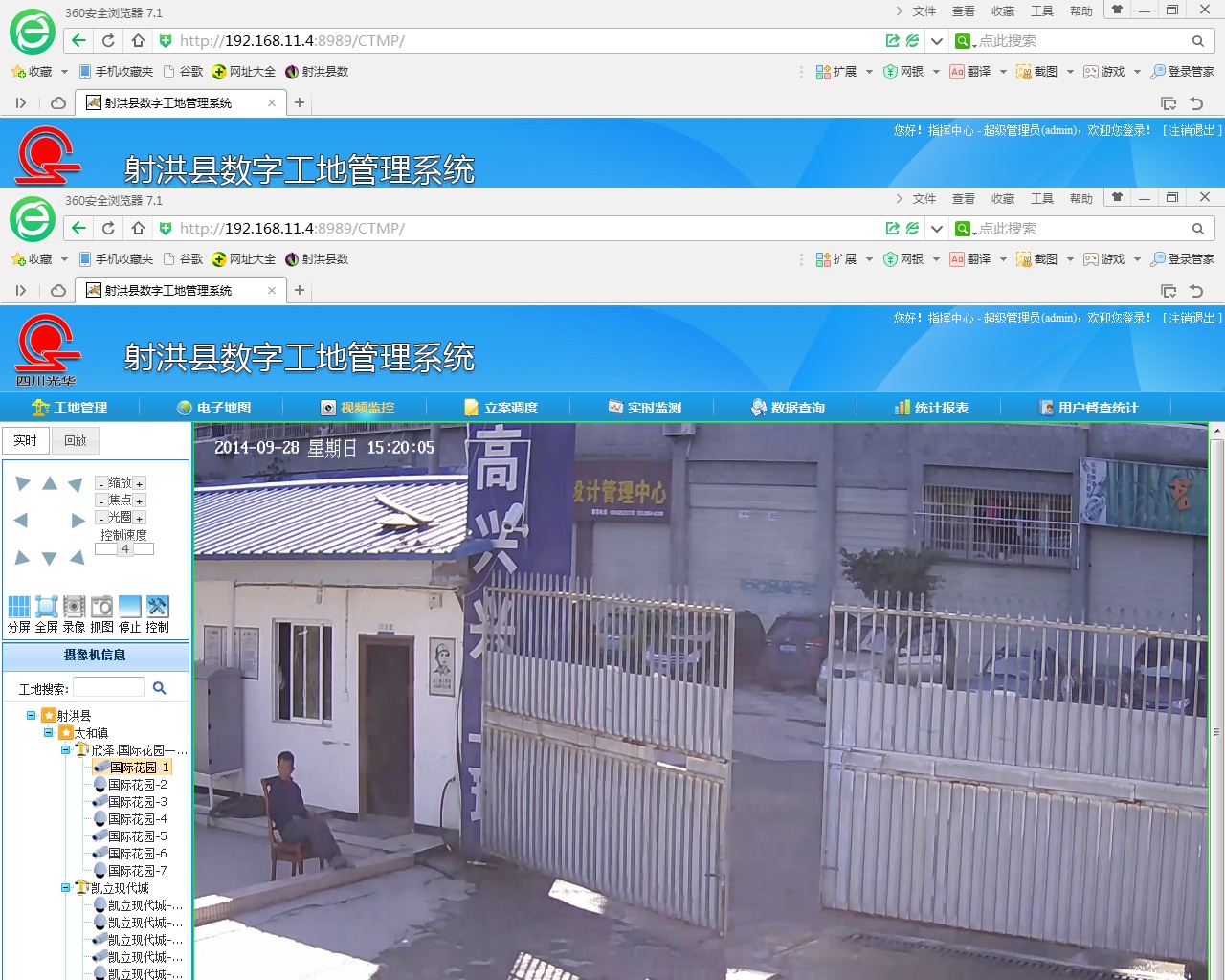This screenshot has width=1225, height=980.
Task: Select the 射洪县 county label
Action: [x=74, y=716]
